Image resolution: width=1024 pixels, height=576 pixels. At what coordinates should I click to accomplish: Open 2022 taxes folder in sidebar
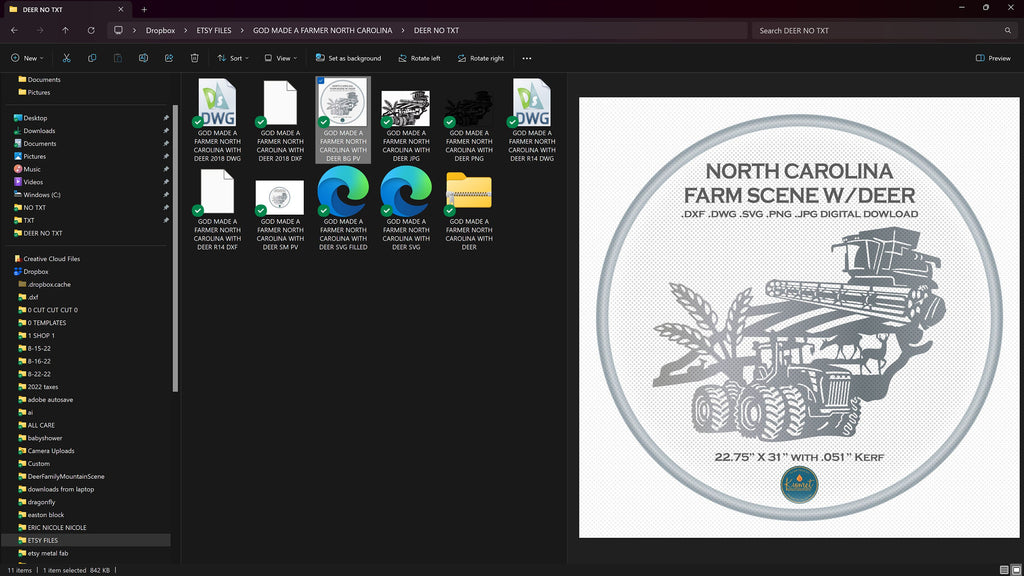(x=42, y=387)
